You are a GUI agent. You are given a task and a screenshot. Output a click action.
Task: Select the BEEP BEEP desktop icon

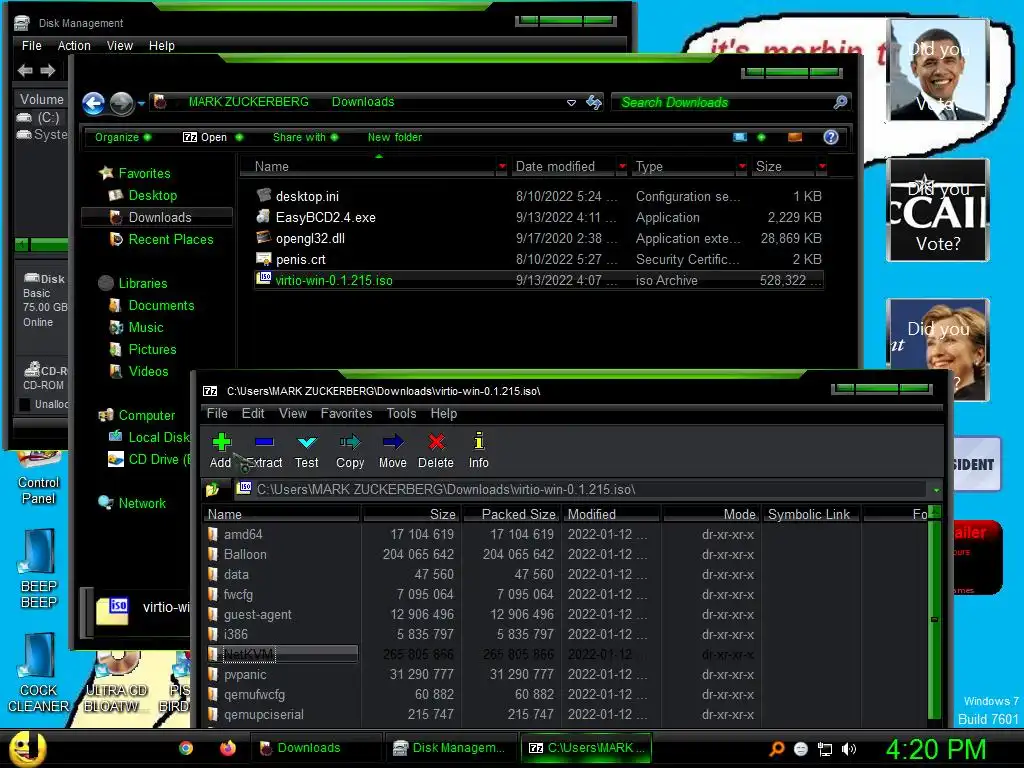click(38, 568)
